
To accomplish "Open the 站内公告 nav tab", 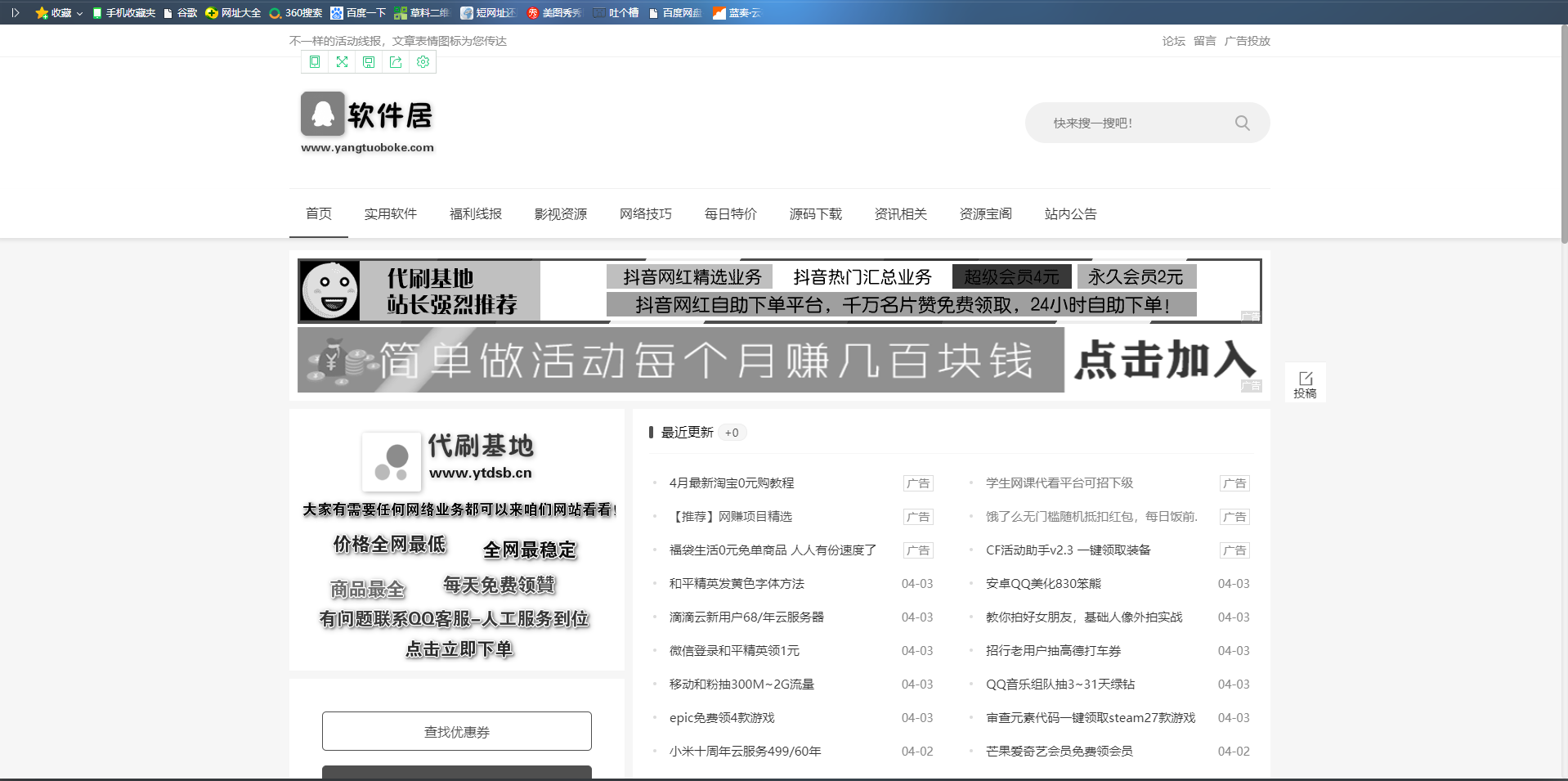I will point(1071,214).
